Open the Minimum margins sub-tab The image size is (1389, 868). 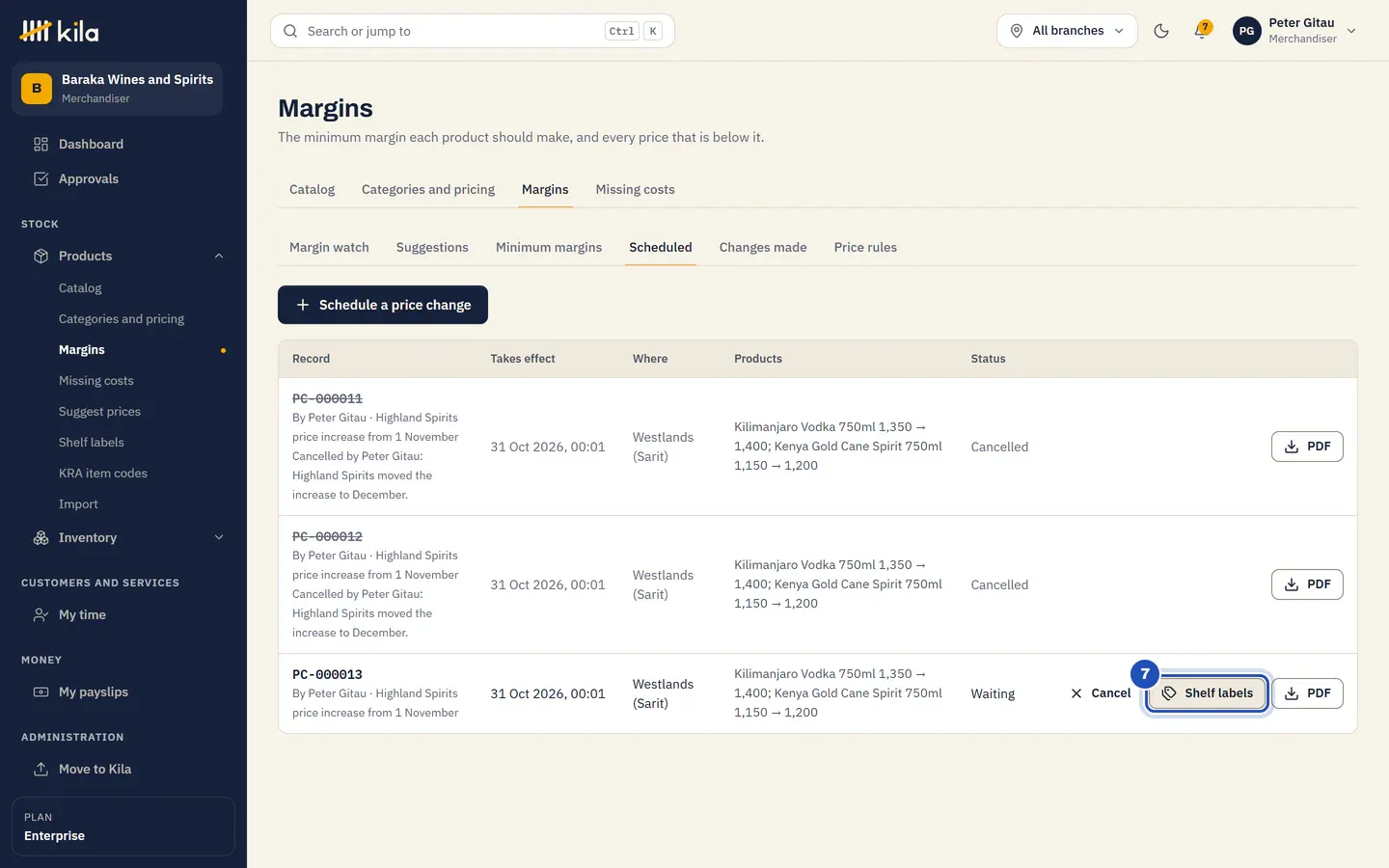tap(549, 248)
